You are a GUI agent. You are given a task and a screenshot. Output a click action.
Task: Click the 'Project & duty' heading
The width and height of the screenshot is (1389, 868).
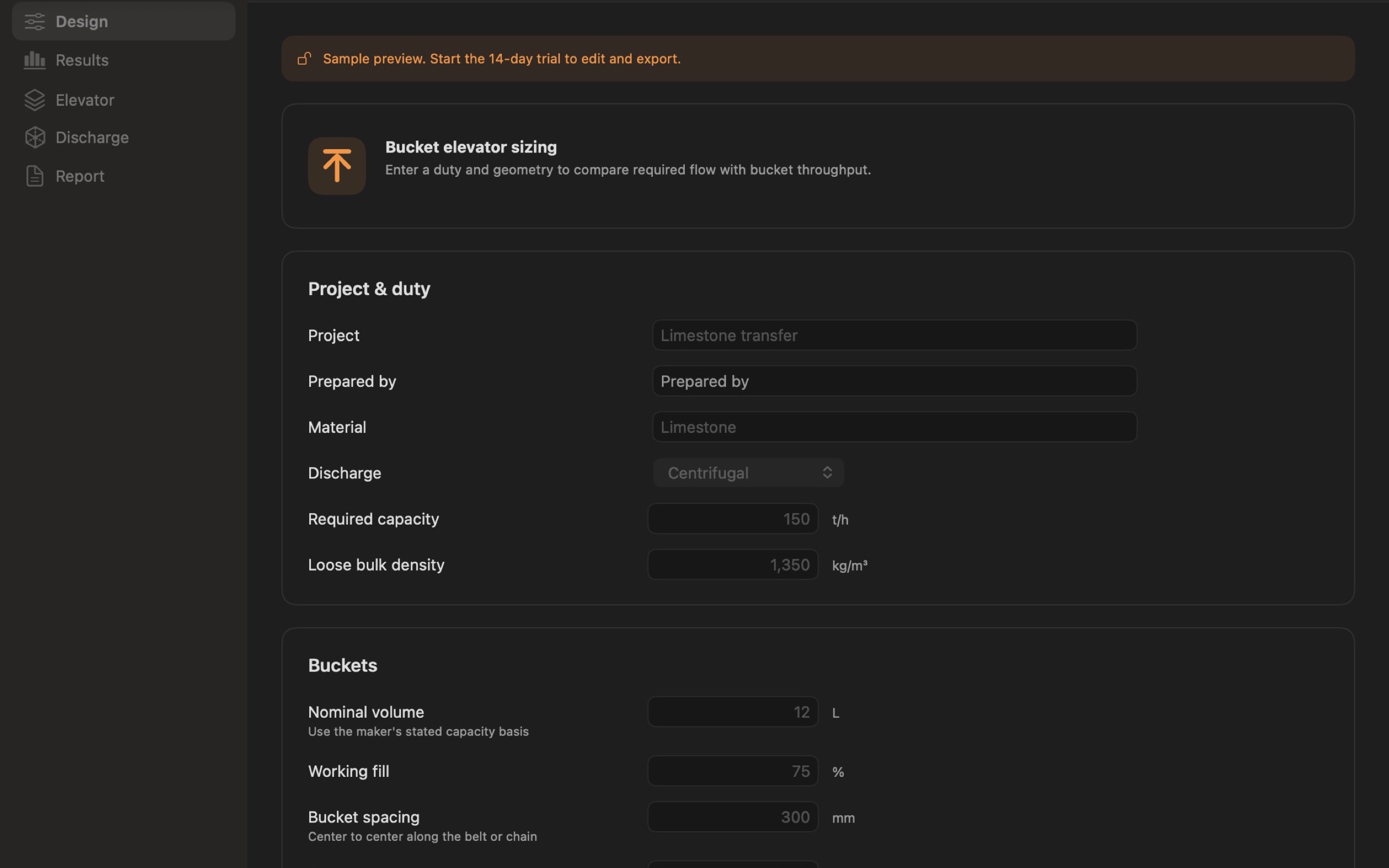pos(369,289)
